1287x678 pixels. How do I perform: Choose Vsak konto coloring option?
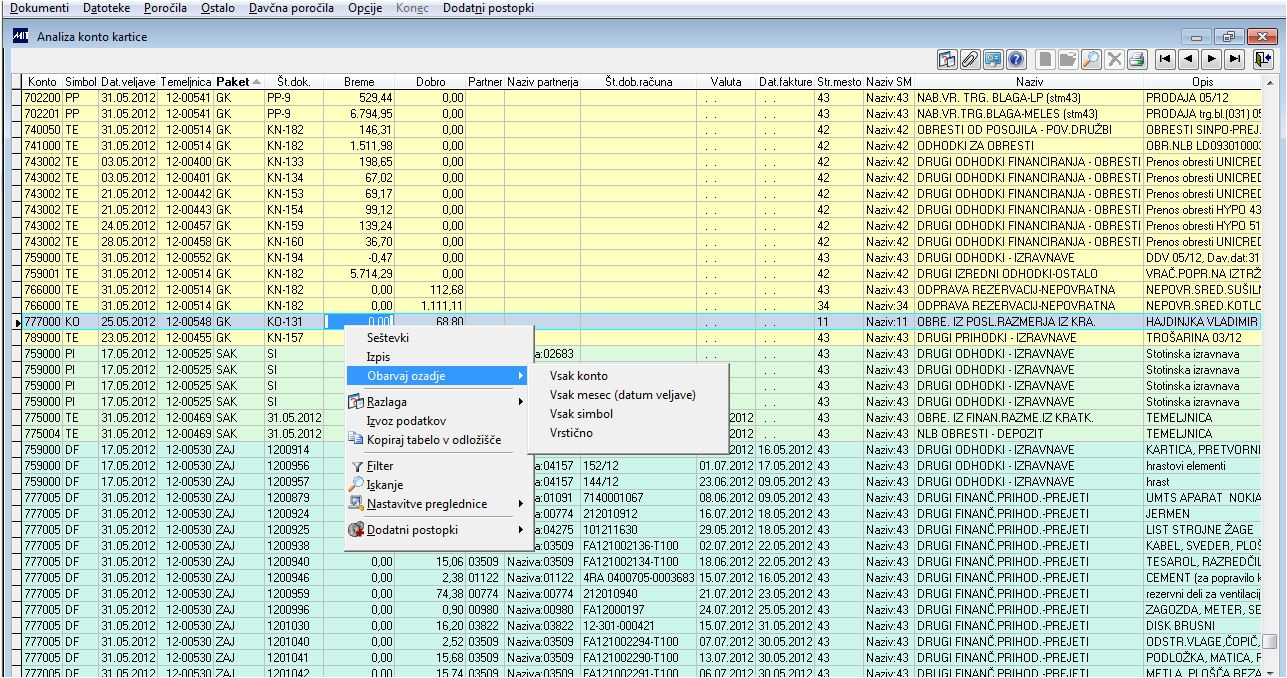point(578,376)
